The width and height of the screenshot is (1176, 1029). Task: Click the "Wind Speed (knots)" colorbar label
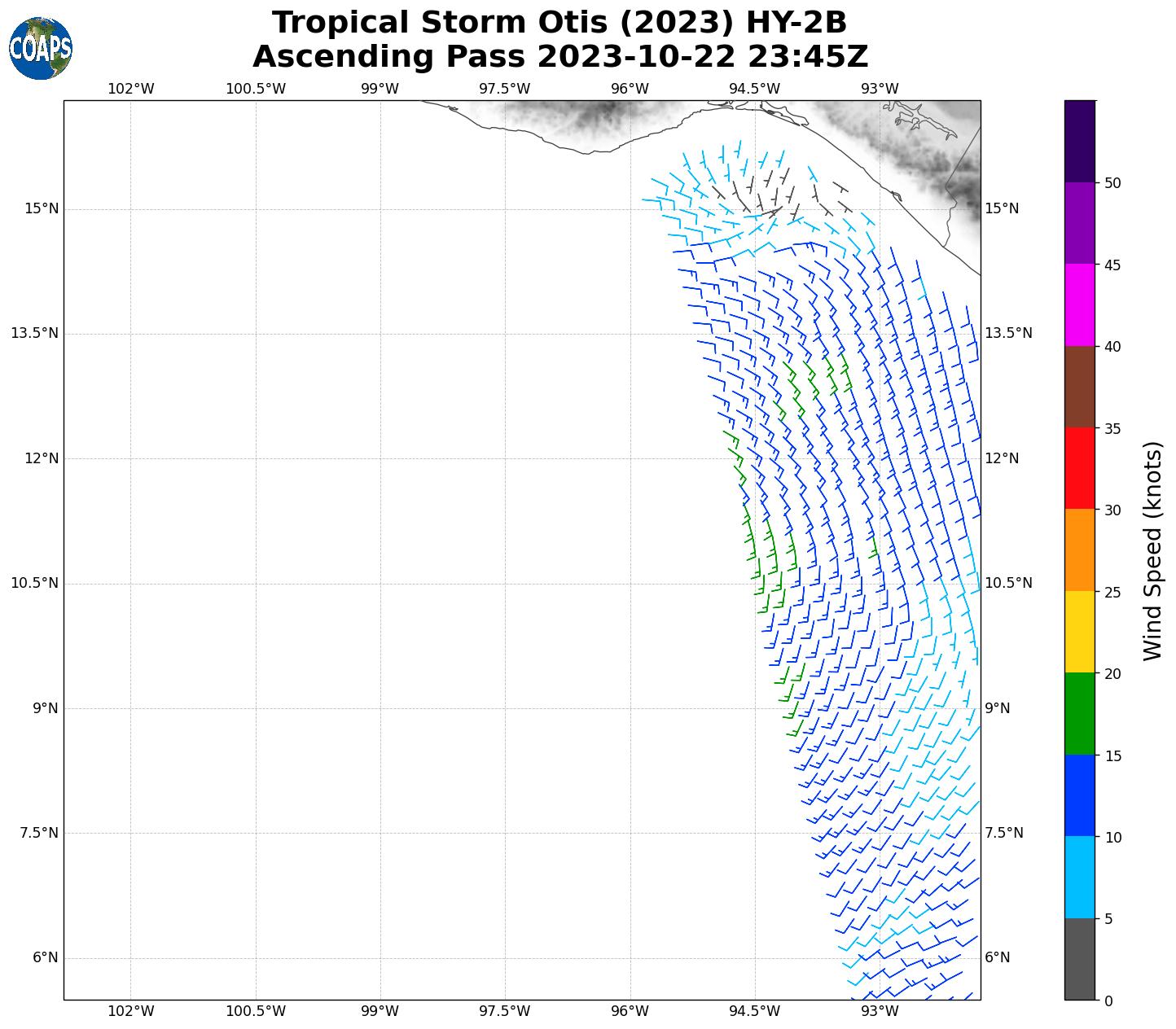(x=1152, y=551)
